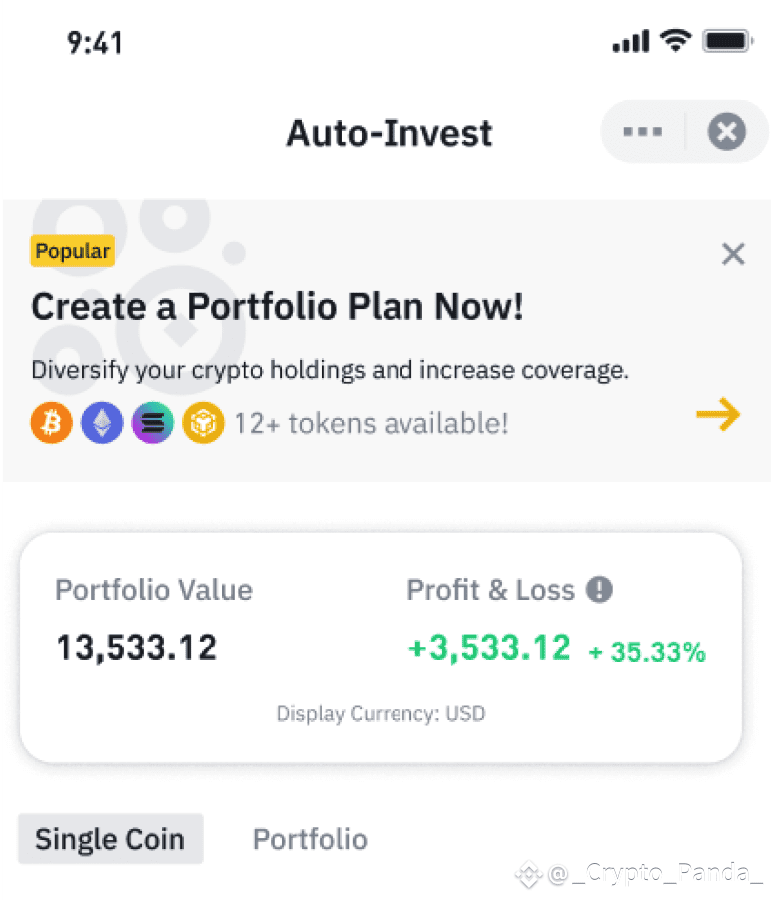Tap the BNB token icon
The width and height of the screenshot is (771, 900).
point(203,423)
